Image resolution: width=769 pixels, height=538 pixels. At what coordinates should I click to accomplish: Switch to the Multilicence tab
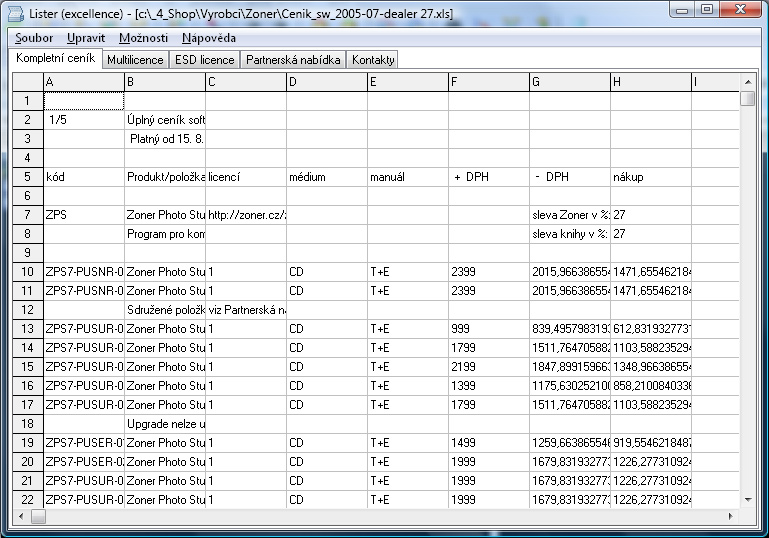[135, 60]
